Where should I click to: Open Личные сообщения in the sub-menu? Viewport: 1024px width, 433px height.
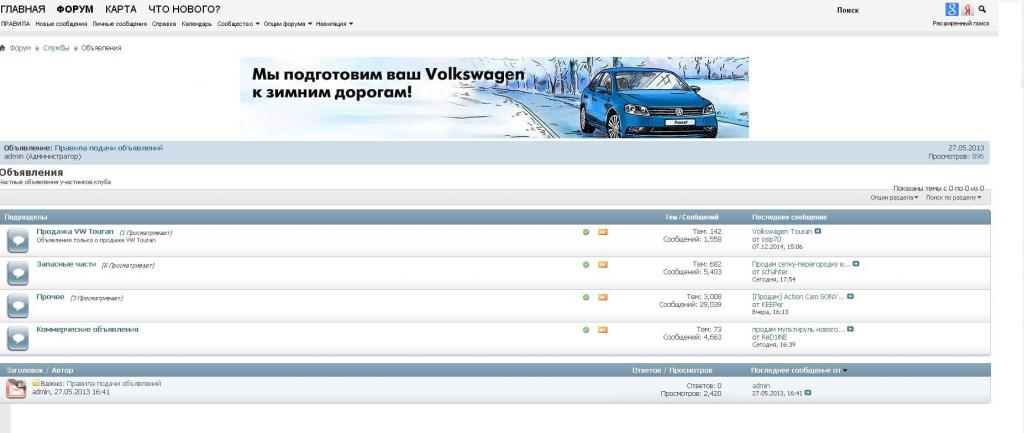click(120, 24)
